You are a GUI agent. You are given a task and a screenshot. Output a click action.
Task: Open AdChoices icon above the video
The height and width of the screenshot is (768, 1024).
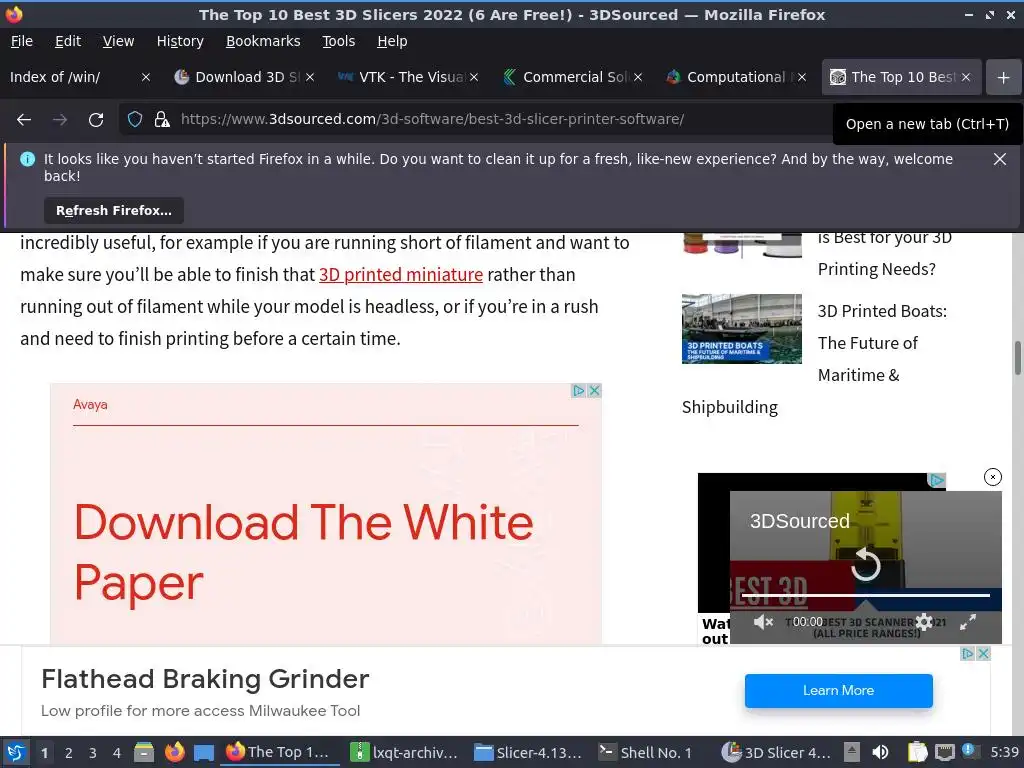coord(937,481)
